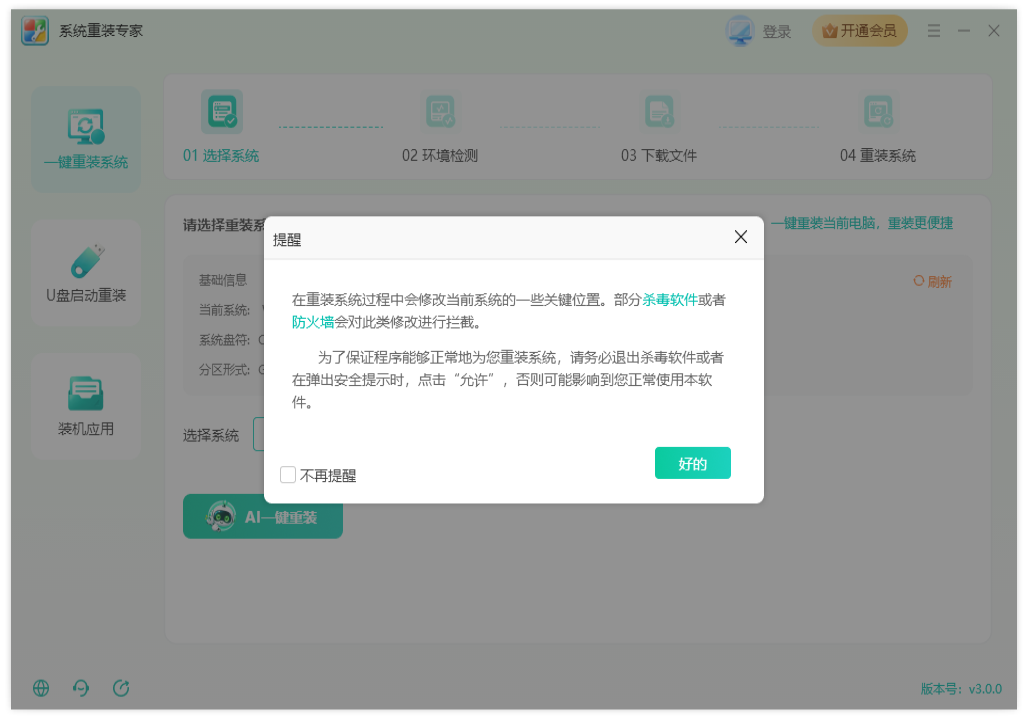The width and height of the screenshot is (1026, 726).
Task: Click the AI一键重装 button
Action: 263,517
